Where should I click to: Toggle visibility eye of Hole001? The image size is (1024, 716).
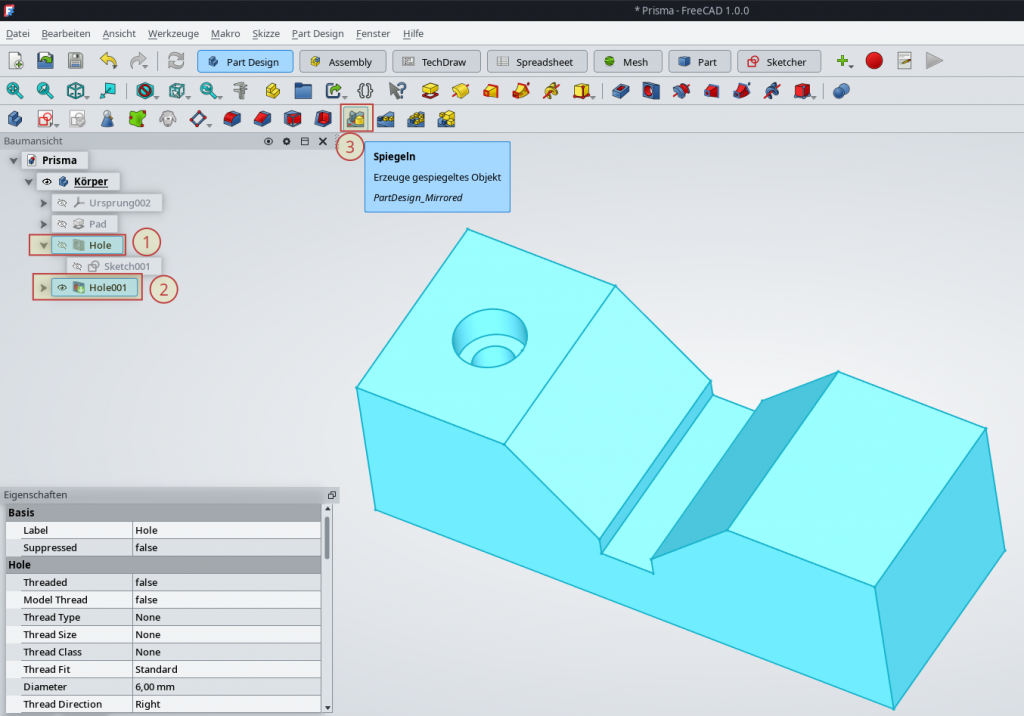61,288
